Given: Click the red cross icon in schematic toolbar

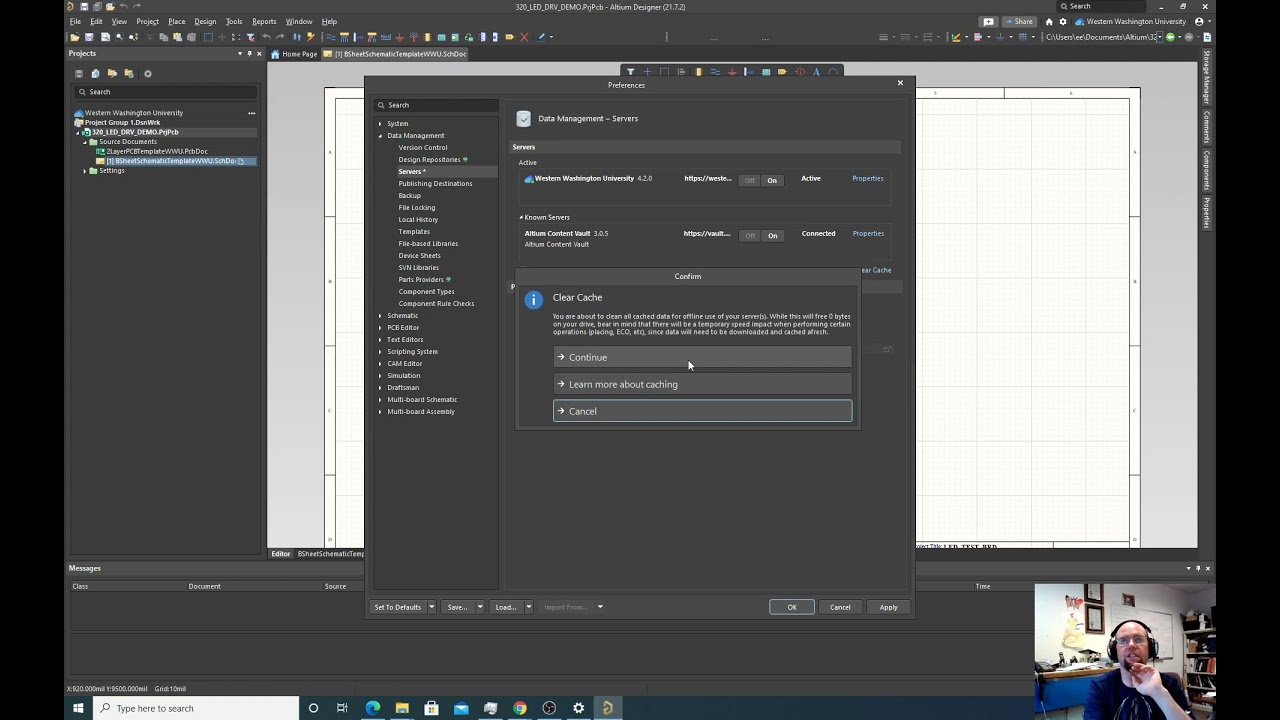Looking at the screenshot, I should pos(524,37).
